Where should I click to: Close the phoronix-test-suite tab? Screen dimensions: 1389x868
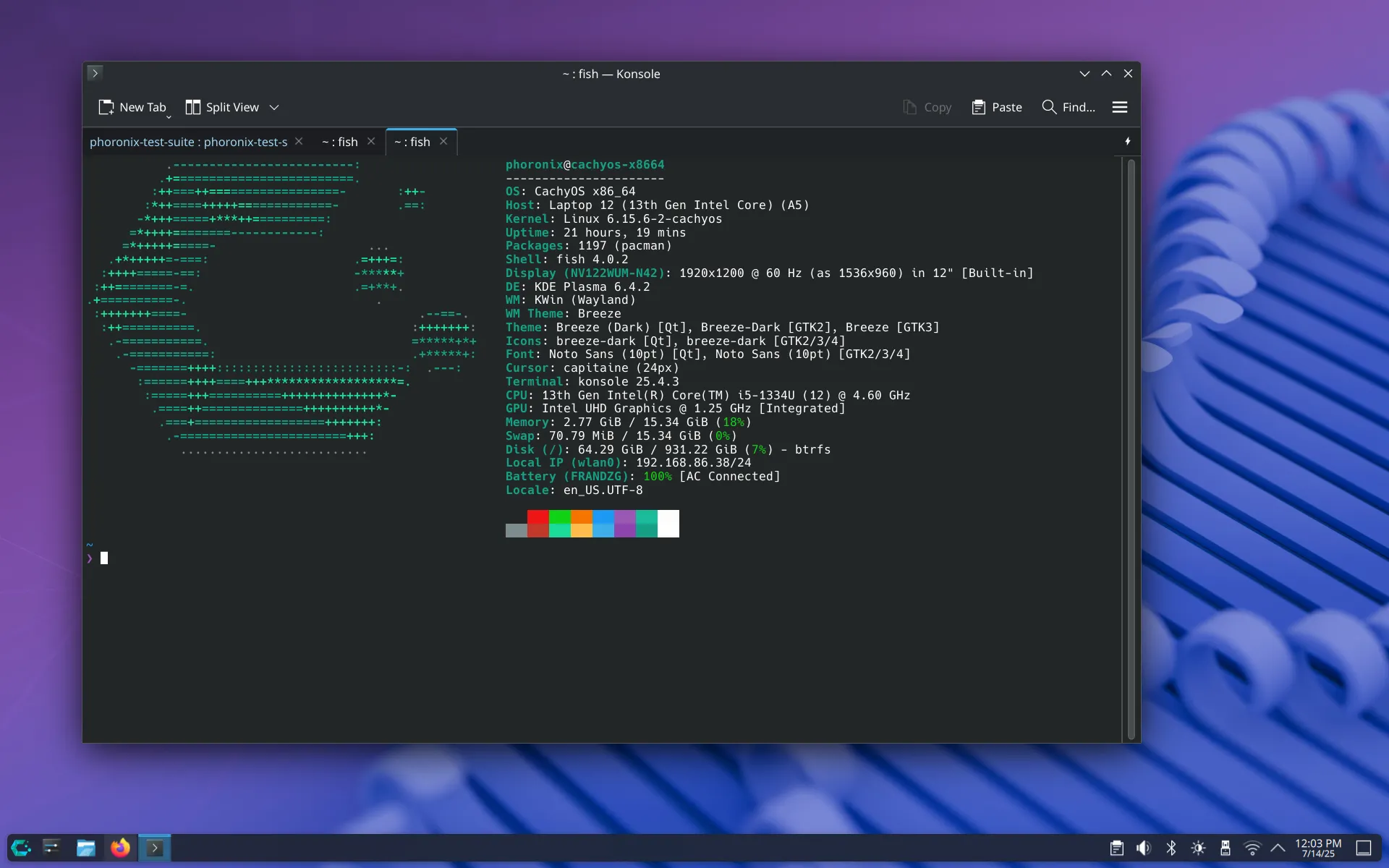point(299,141)
